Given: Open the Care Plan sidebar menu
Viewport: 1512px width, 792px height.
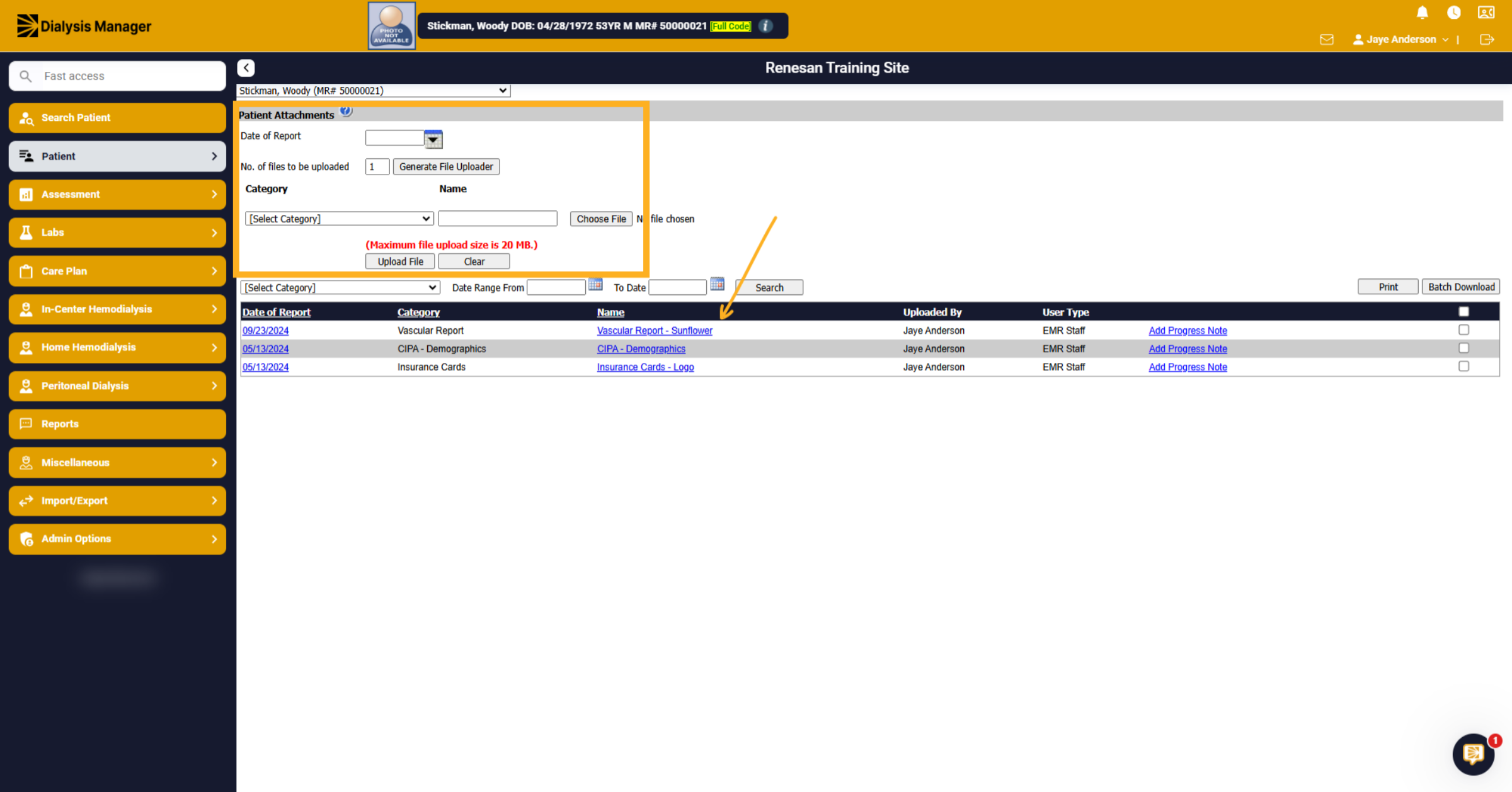Looking at the screenshot, I should pyautogui.click(x=117, y=271).
